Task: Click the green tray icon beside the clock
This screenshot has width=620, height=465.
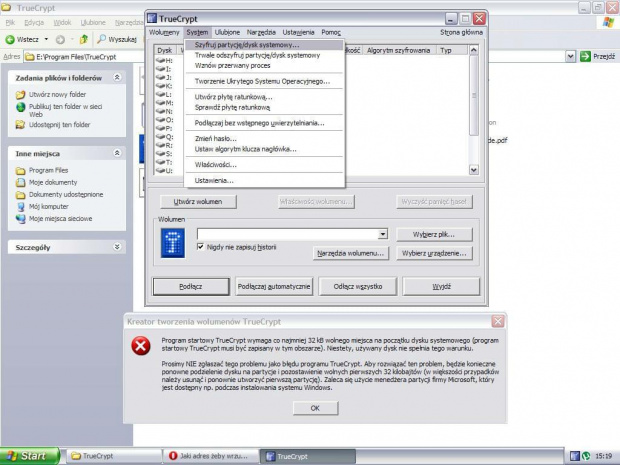Action: pos(586,456)
